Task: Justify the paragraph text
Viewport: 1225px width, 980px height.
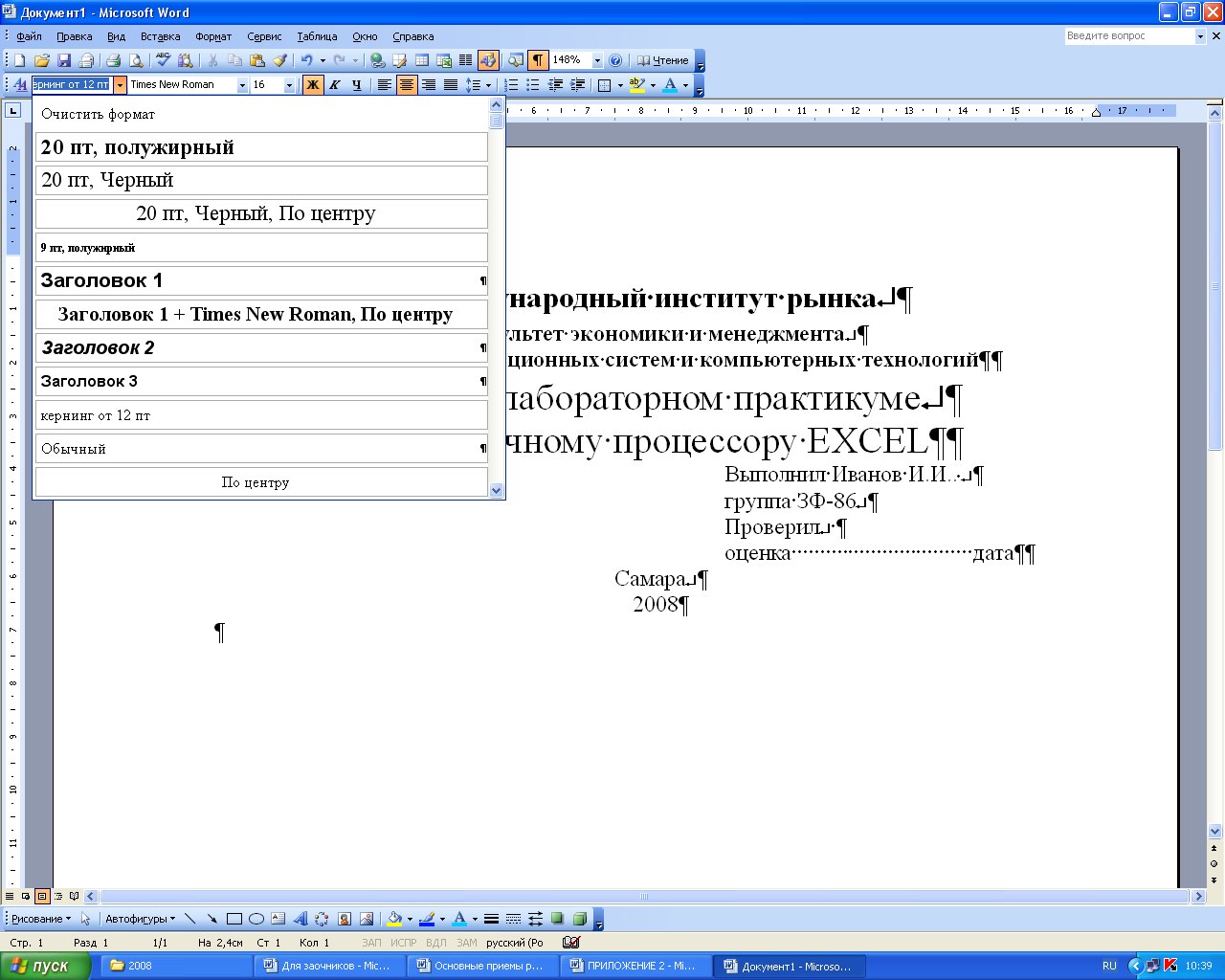Action: tap(450, 85)
